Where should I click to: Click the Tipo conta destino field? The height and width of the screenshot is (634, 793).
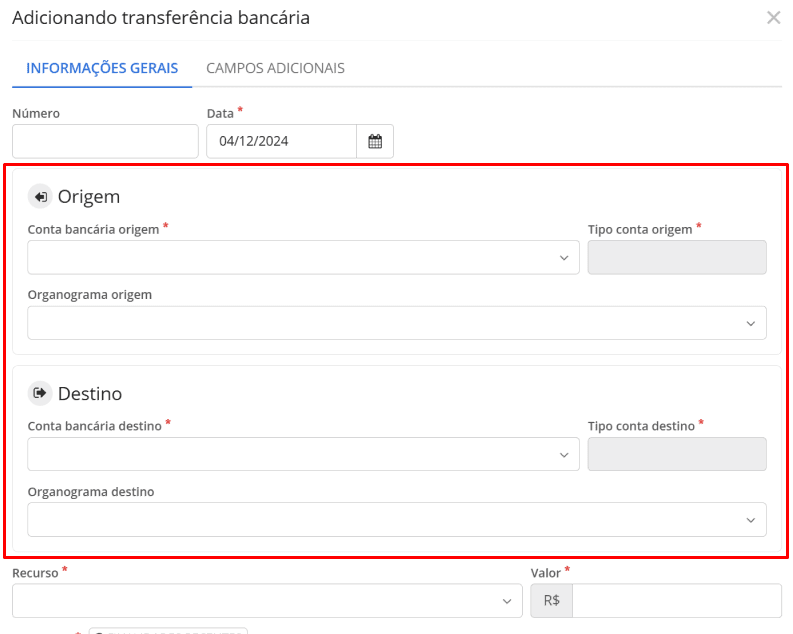coord(677,454)
